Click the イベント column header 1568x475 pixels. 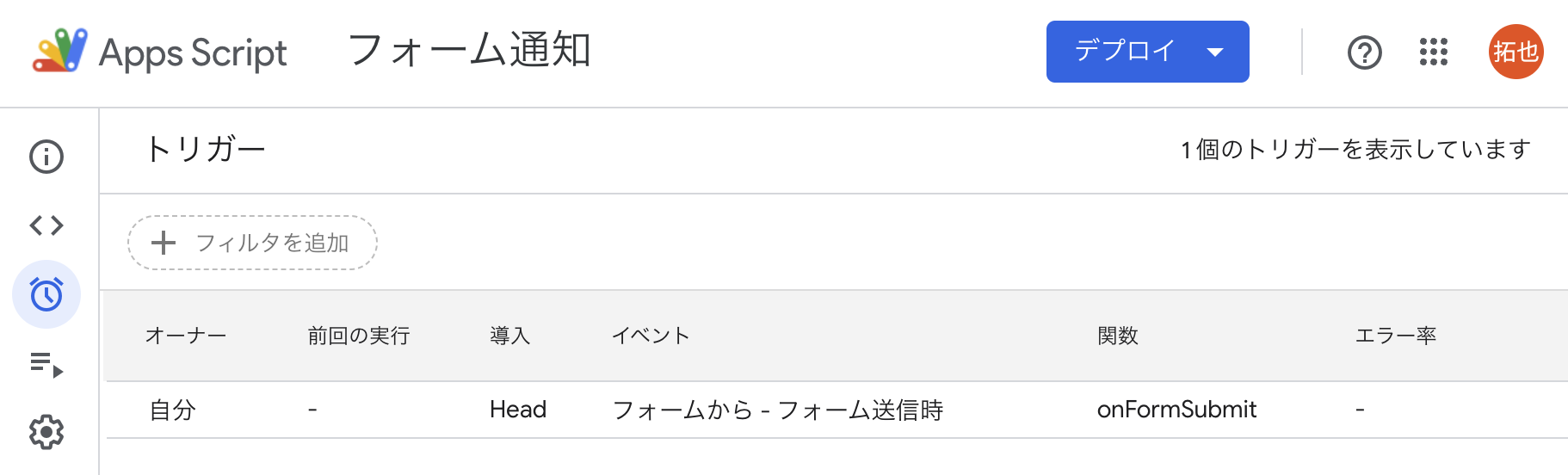651,336
